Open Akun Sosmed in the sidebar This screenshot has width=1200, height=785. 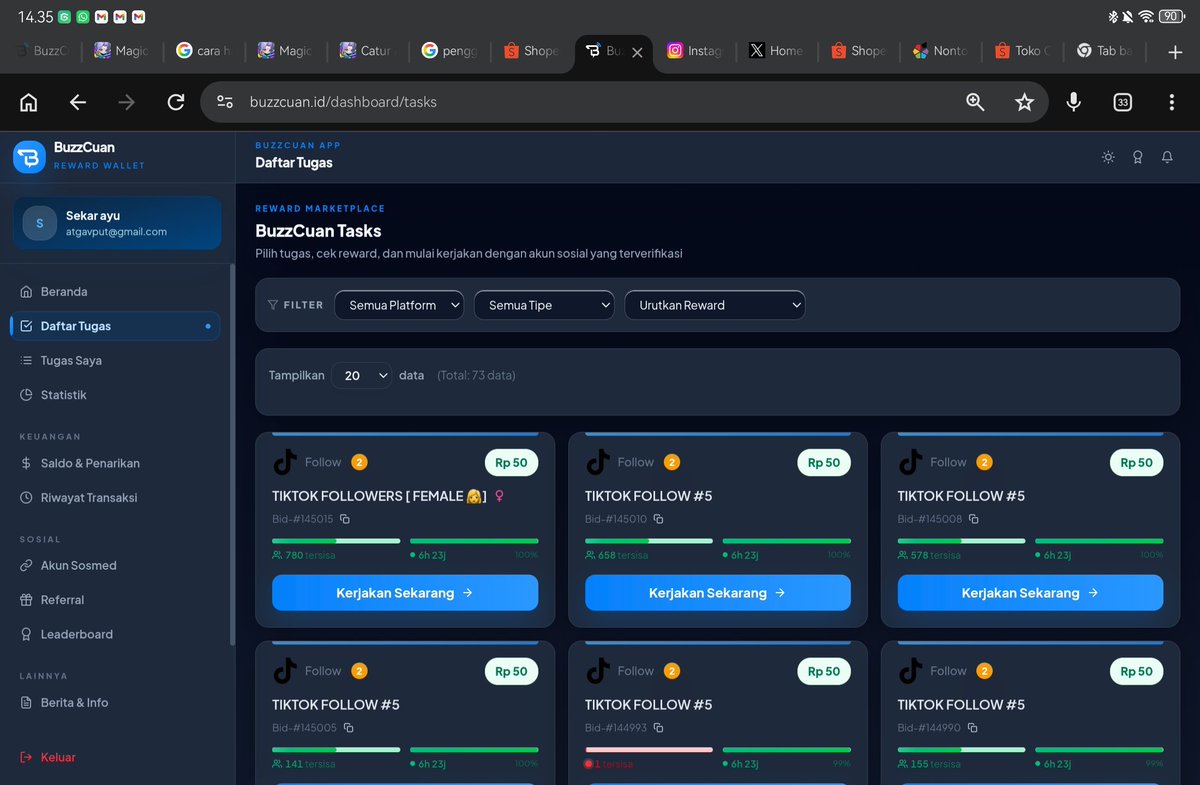click(115, 565)
